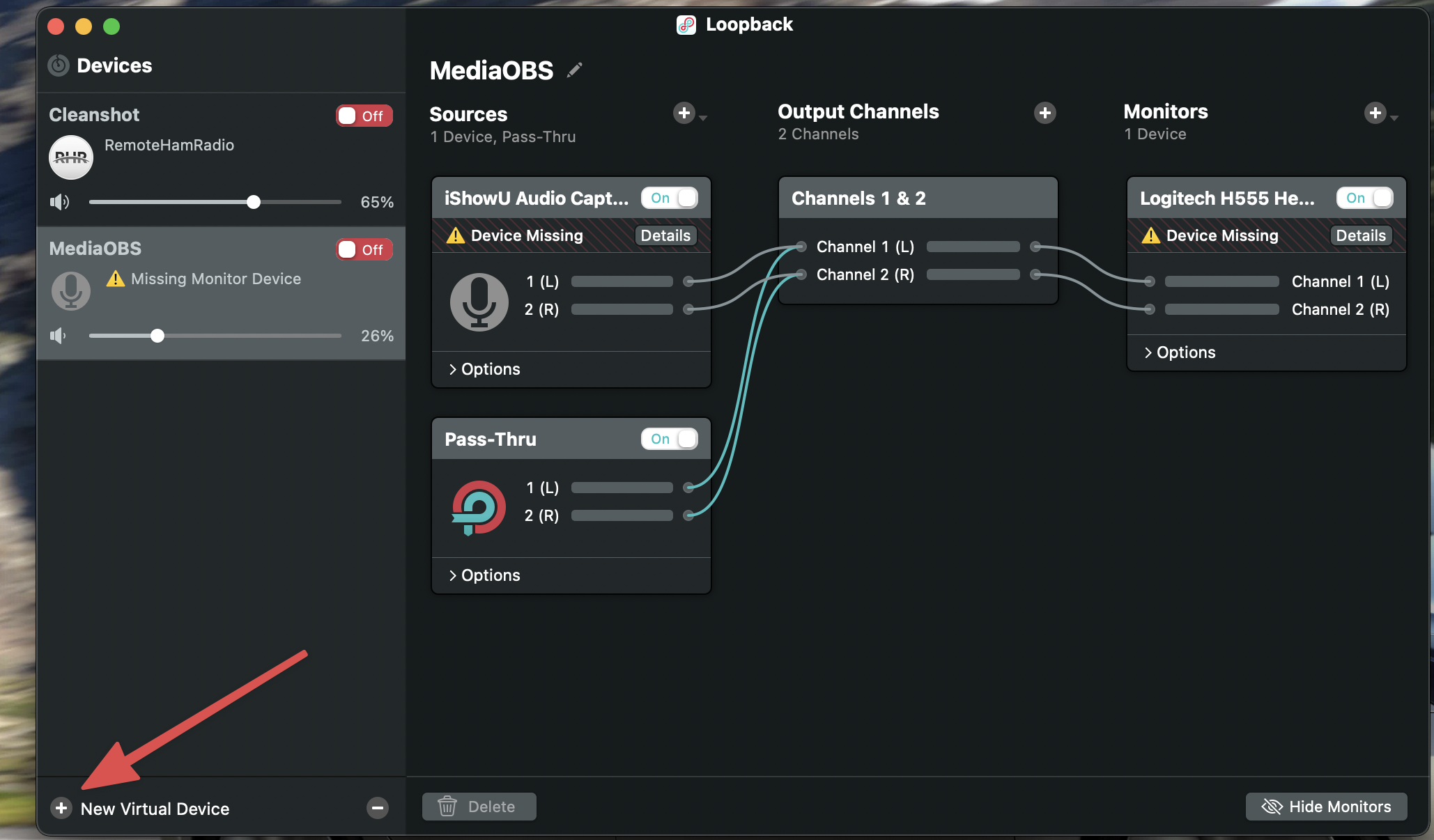
Task: Open Details for iShowU Device Missing warning
Action: coord(665,235)
